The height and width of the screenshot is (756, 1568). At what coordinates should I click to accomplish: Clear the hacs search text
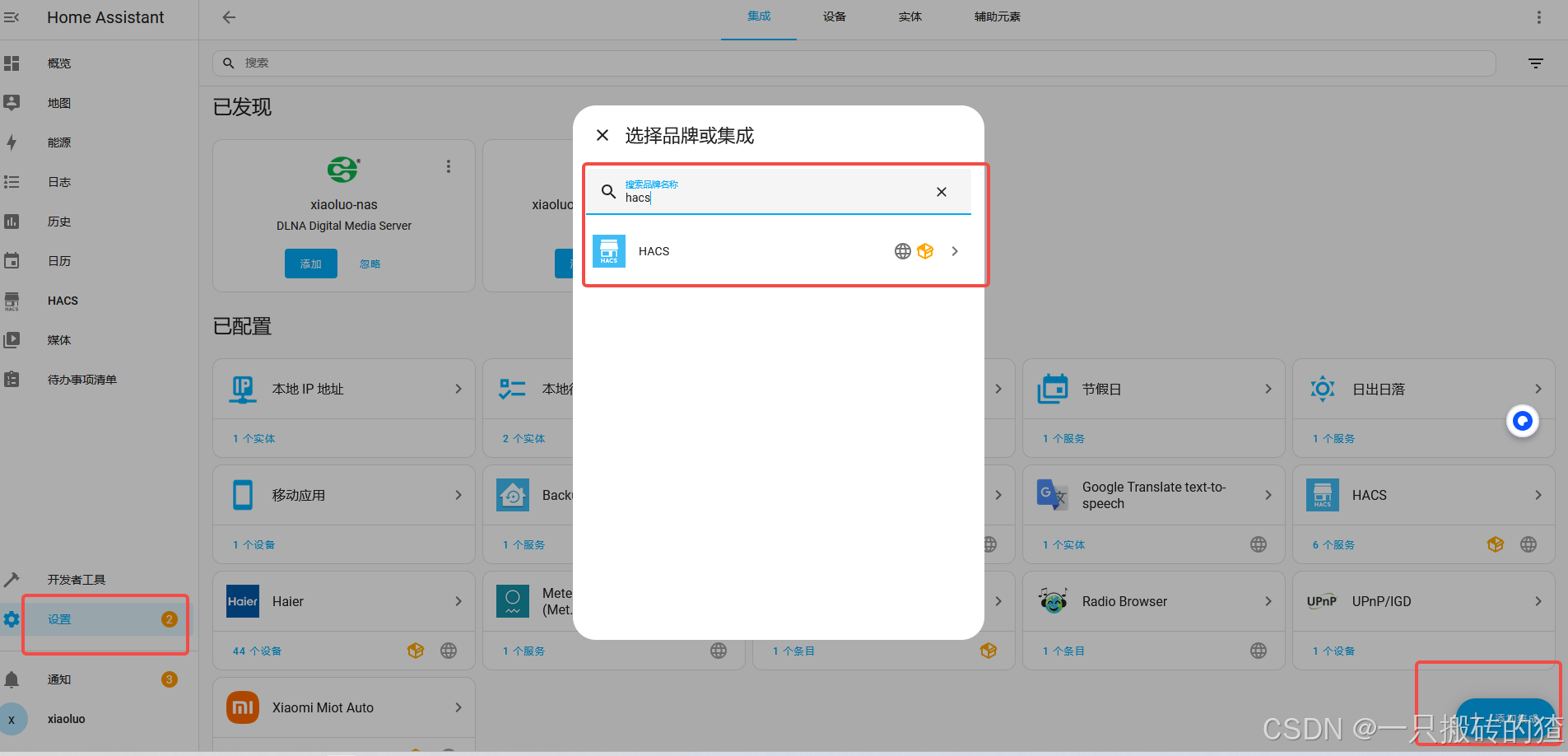click(942, 192)
